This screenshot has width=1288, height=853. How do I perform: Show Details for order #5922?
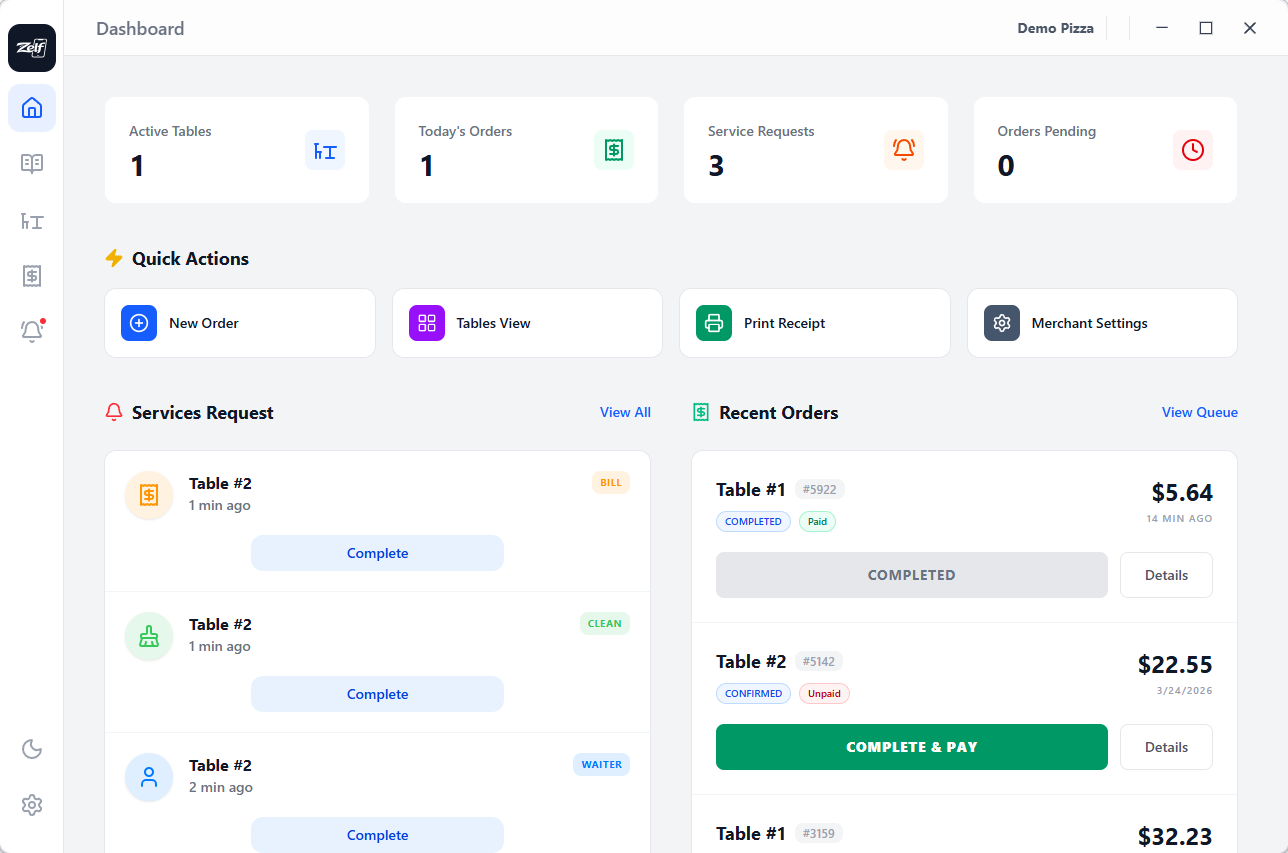[x=1166, y=574]
